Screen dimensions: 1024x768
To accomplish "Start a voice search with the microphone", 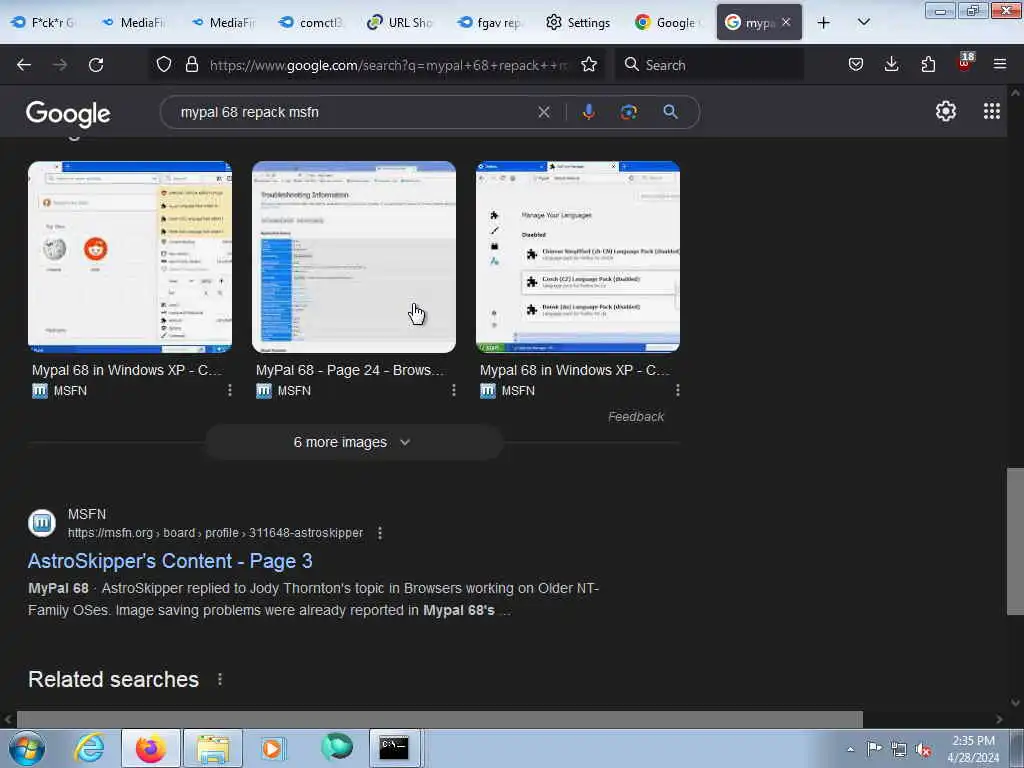I will coord(588,112).
